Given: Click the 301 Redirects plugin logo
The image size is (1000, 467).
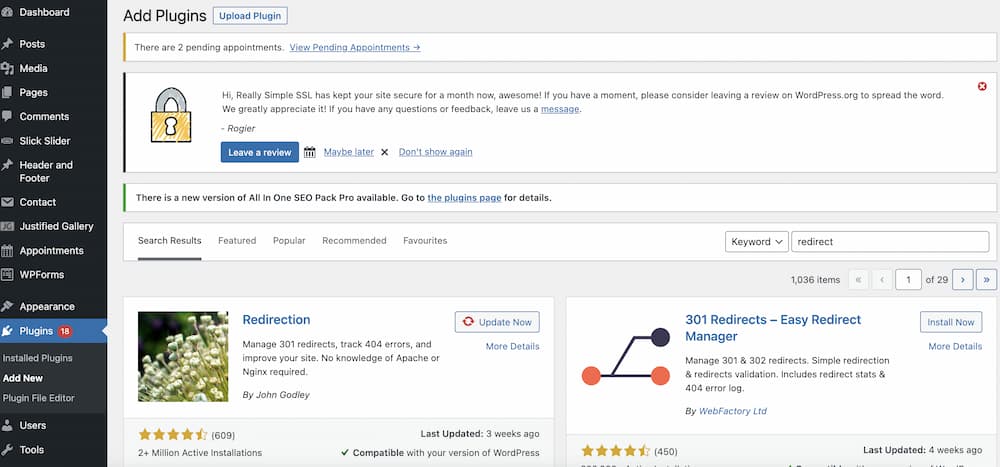Looking at the screenshot, I should coord(626,357).
